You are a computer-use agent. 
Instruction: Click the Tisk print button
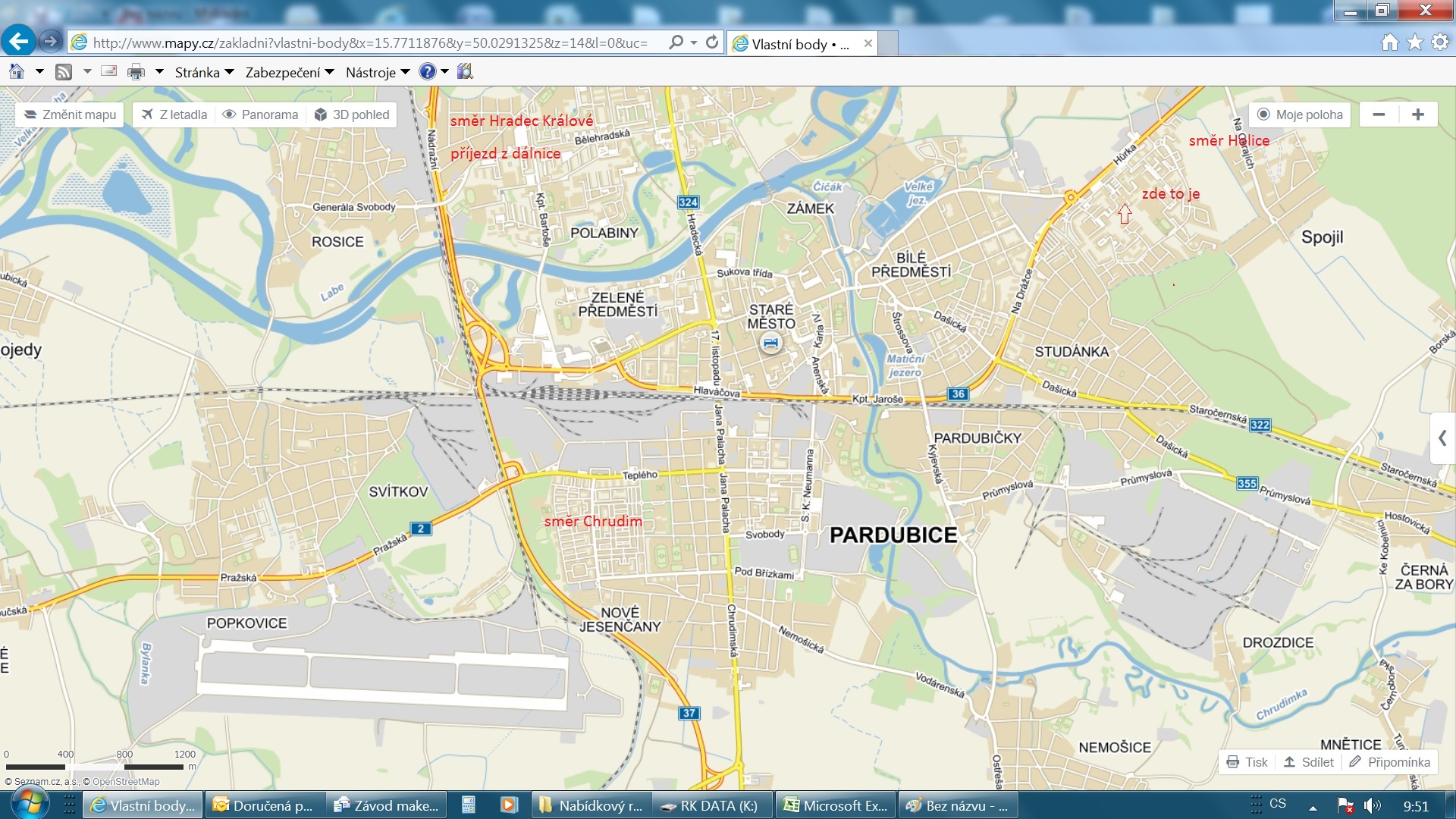(1247, 762)
